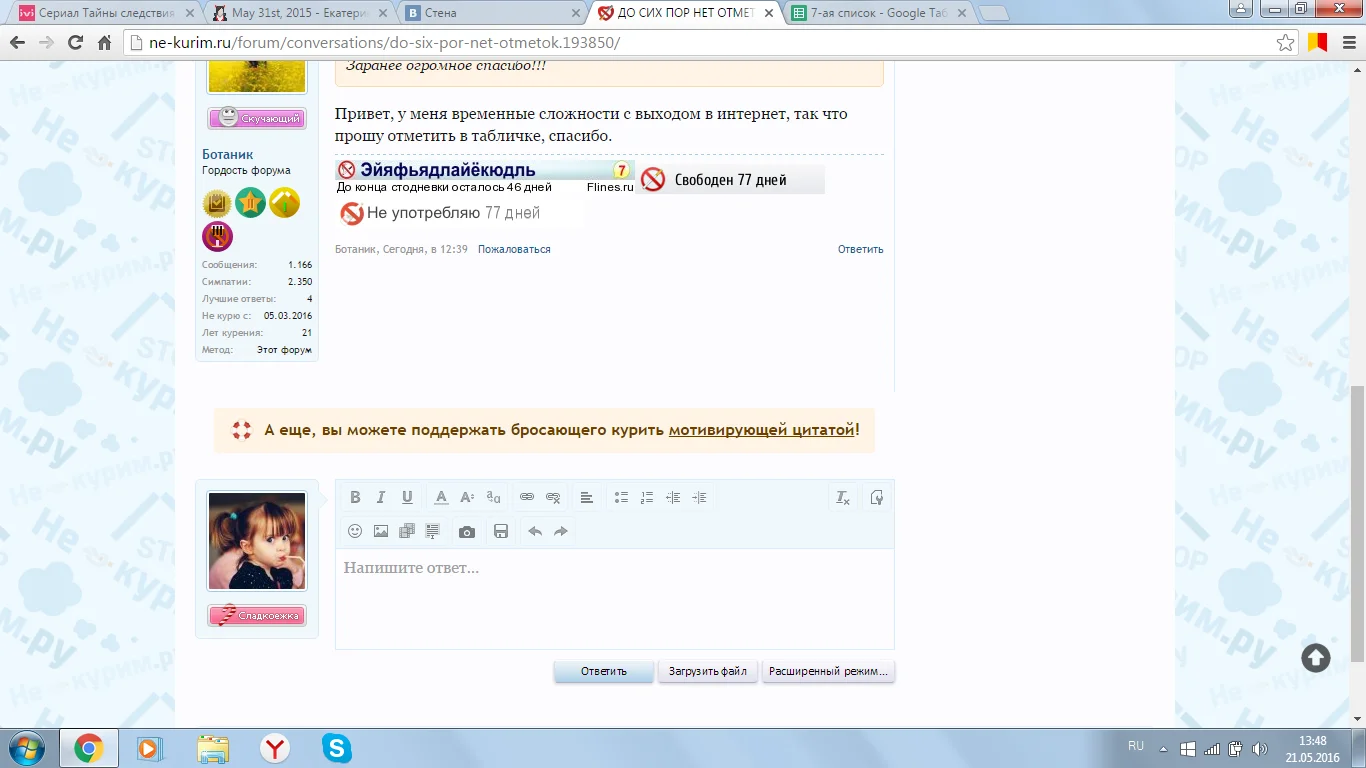Click into the Напишите ответ text field
The height and width of the screenshot is (768, 1366).
point(614,598)
